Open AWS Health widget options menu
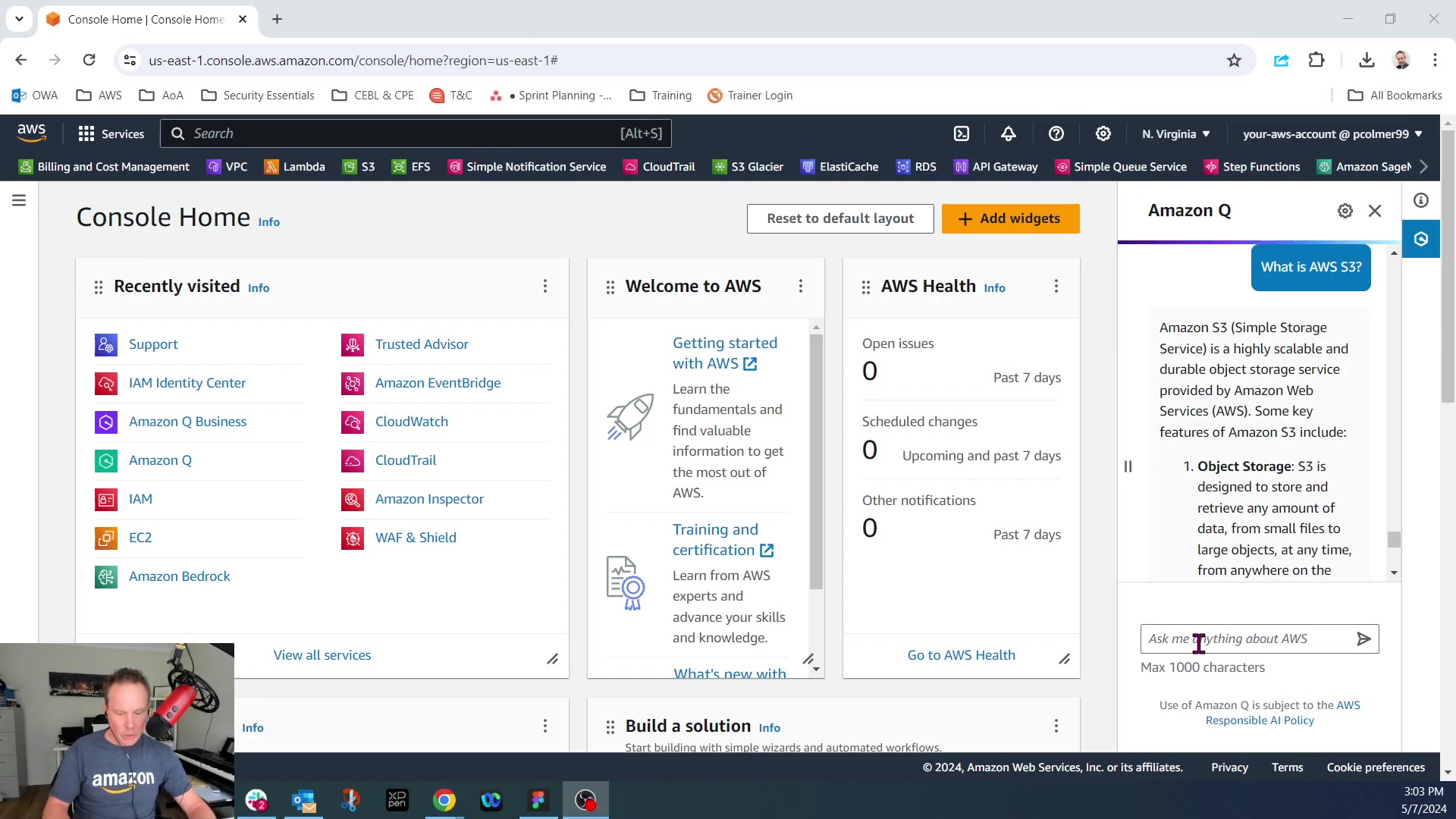This screenshot has width=1456, height=819. point(1056,286)
